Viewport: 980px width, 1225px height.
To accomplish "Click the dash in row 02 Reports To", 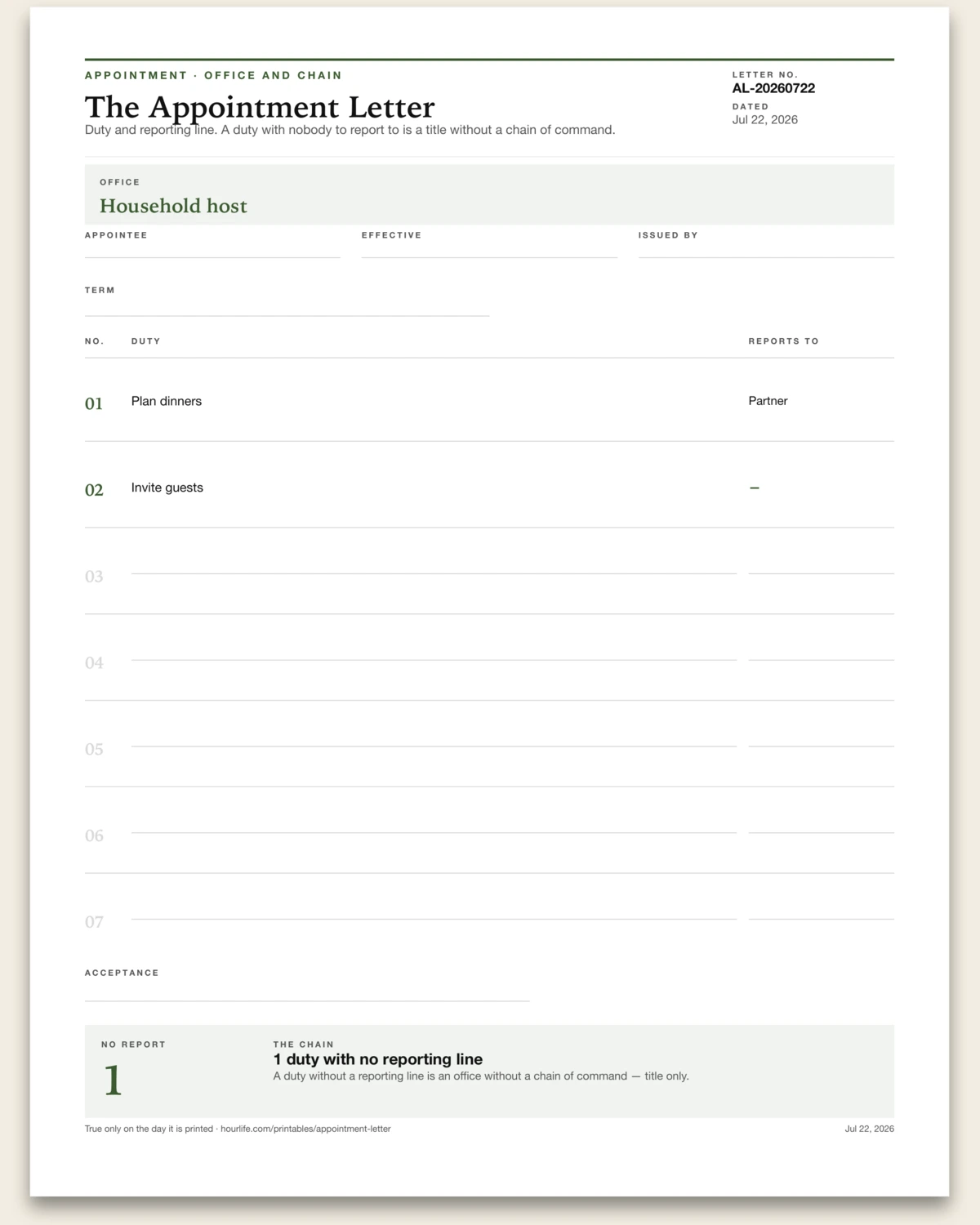I will [x=755, y=488].
